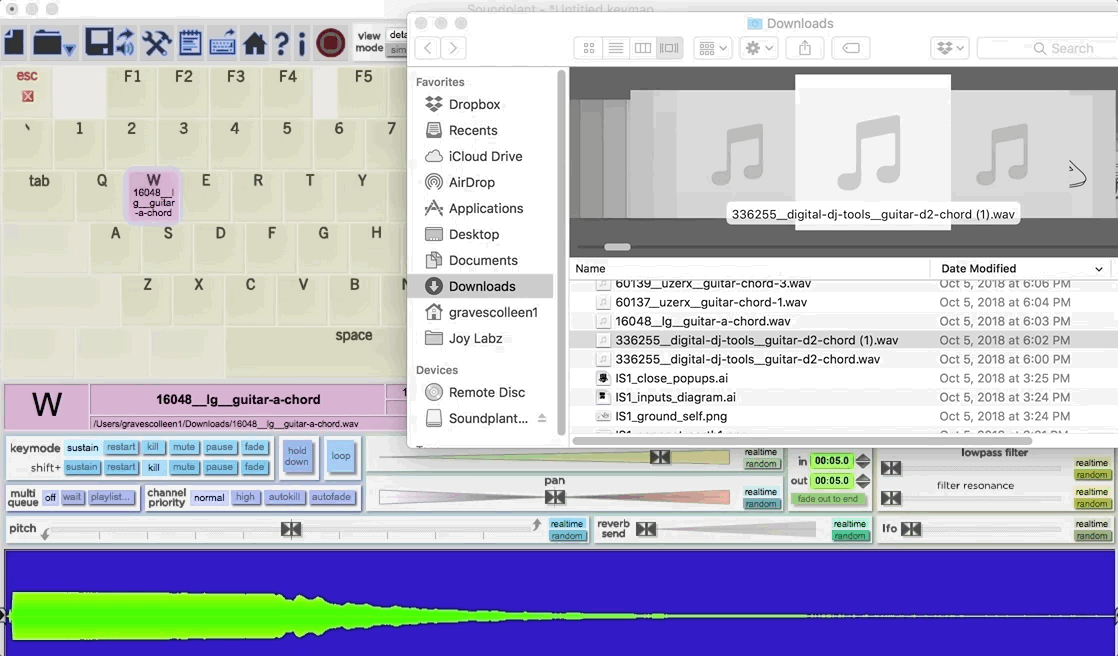The width and height of the screenshot is (1118, 656).
Task: Select list view in Finder toolbar
Action: pyautogui.click(x=616, y=48)
